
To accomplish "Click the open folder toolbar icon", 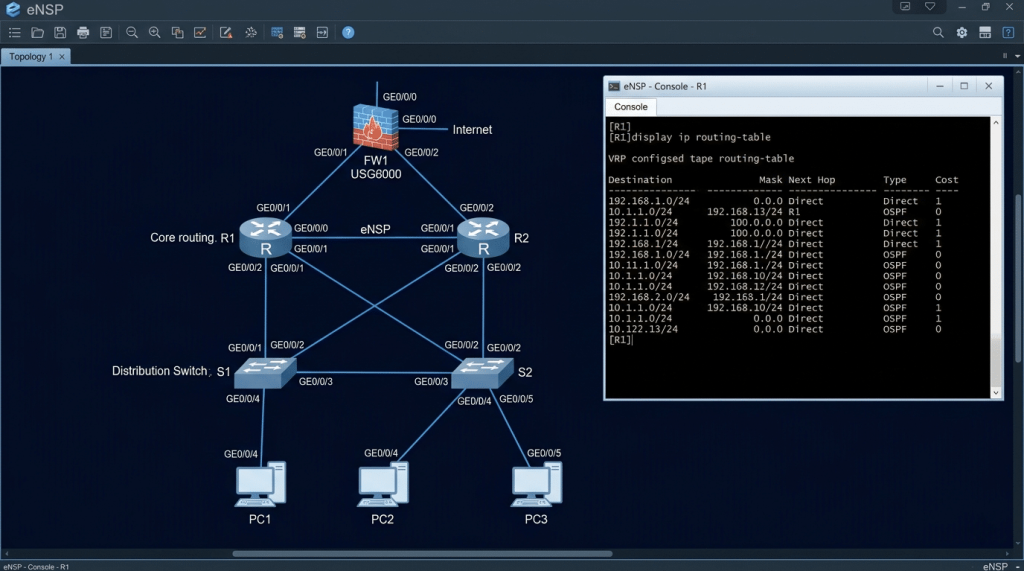I will tap(37, 32).
